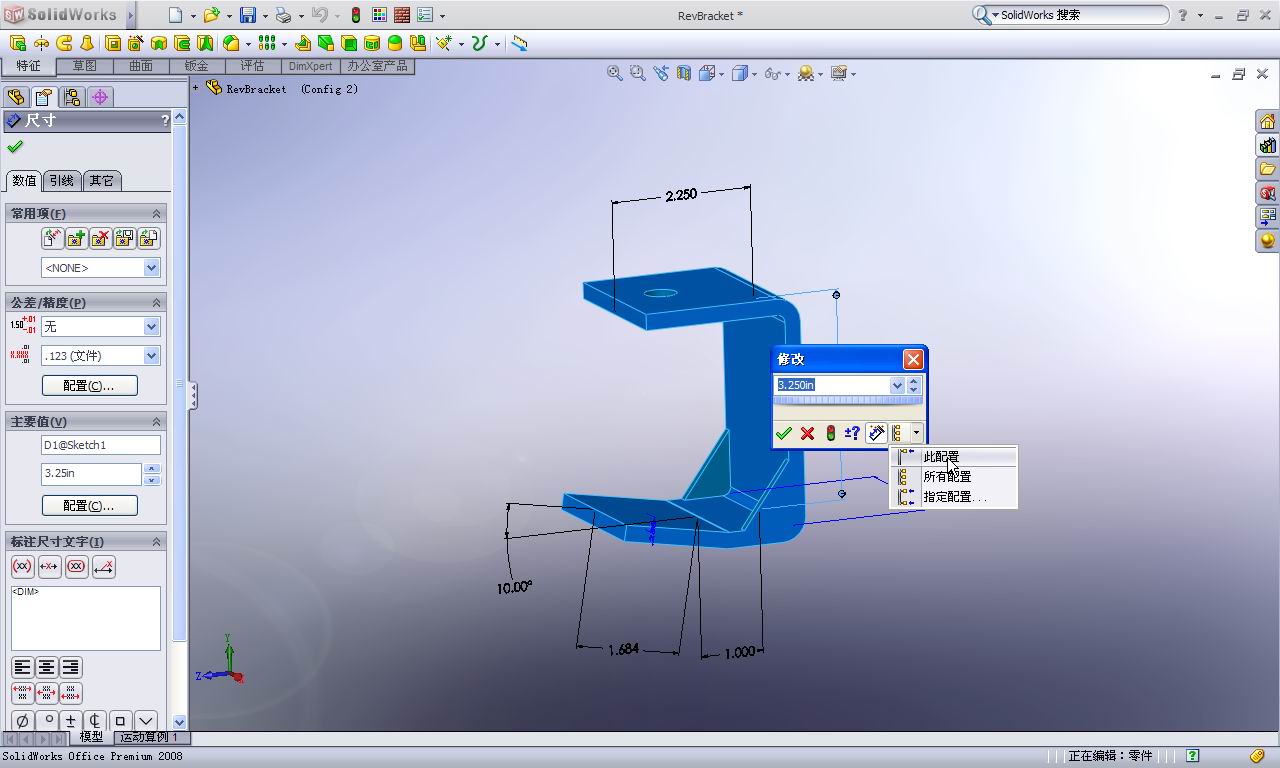The width and height of the screenshot is (1280, 768).
Task: Click 配置(C)... button under 公差/精度
Action: click(89, 386)
